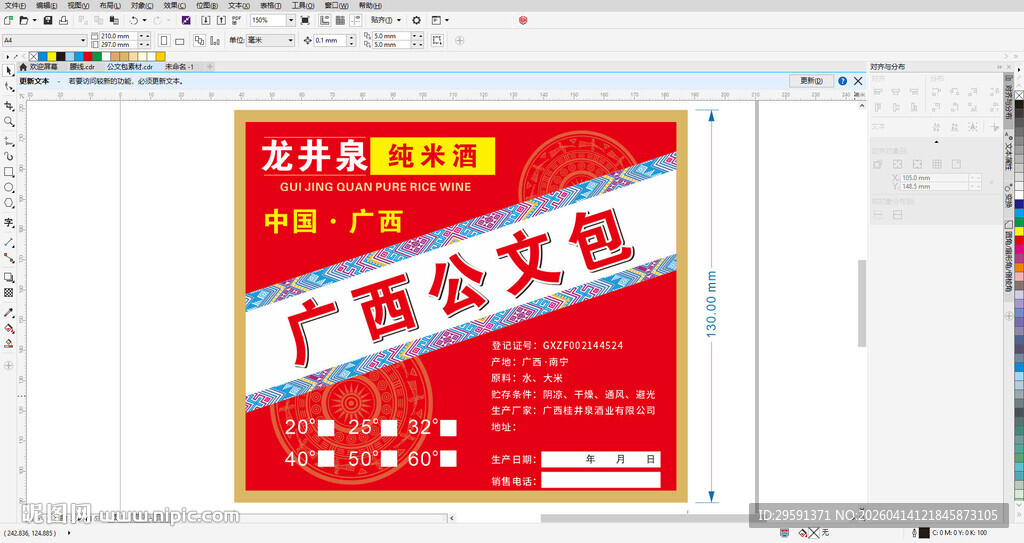
Task: Pick the green swatch in document palette
Action: point(98,57)
